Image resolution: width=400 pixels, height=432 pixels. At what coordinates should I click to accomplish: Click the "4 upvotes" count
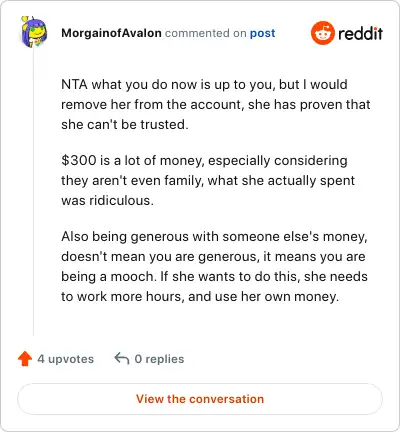coord(66,359)
